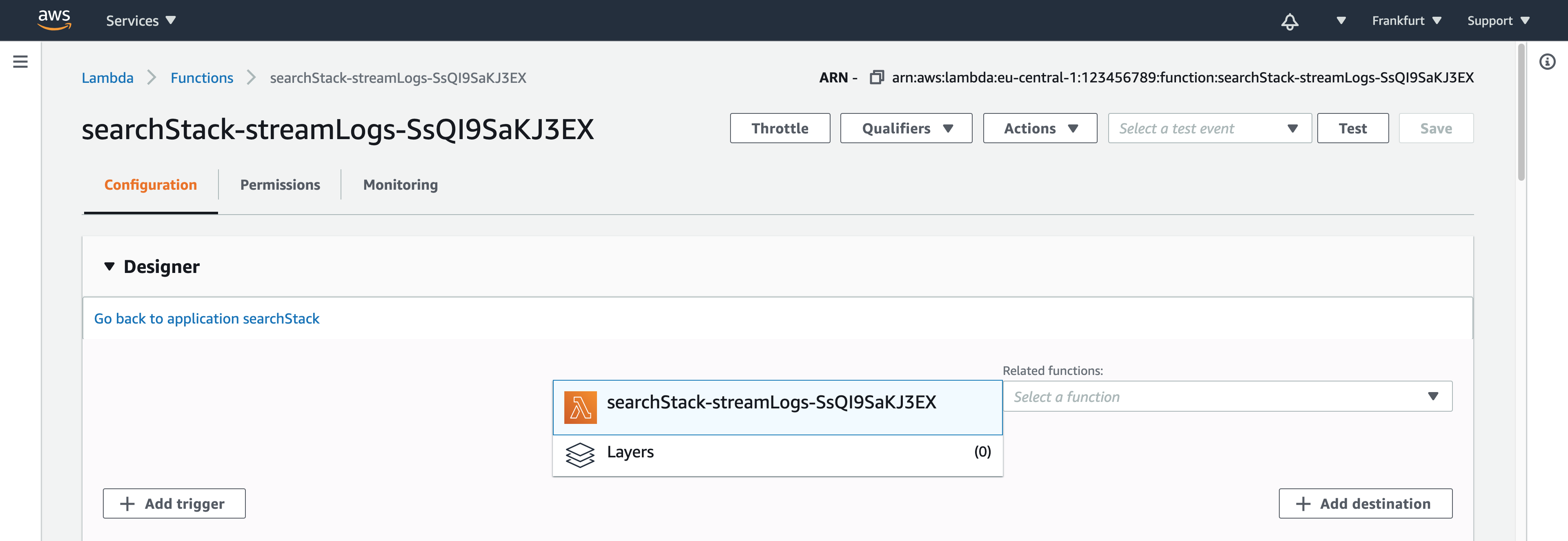This screenshot has width=1568, height=541.
Task: Click the Test button
Action: pyautogui.click(x=1352, y=128)
